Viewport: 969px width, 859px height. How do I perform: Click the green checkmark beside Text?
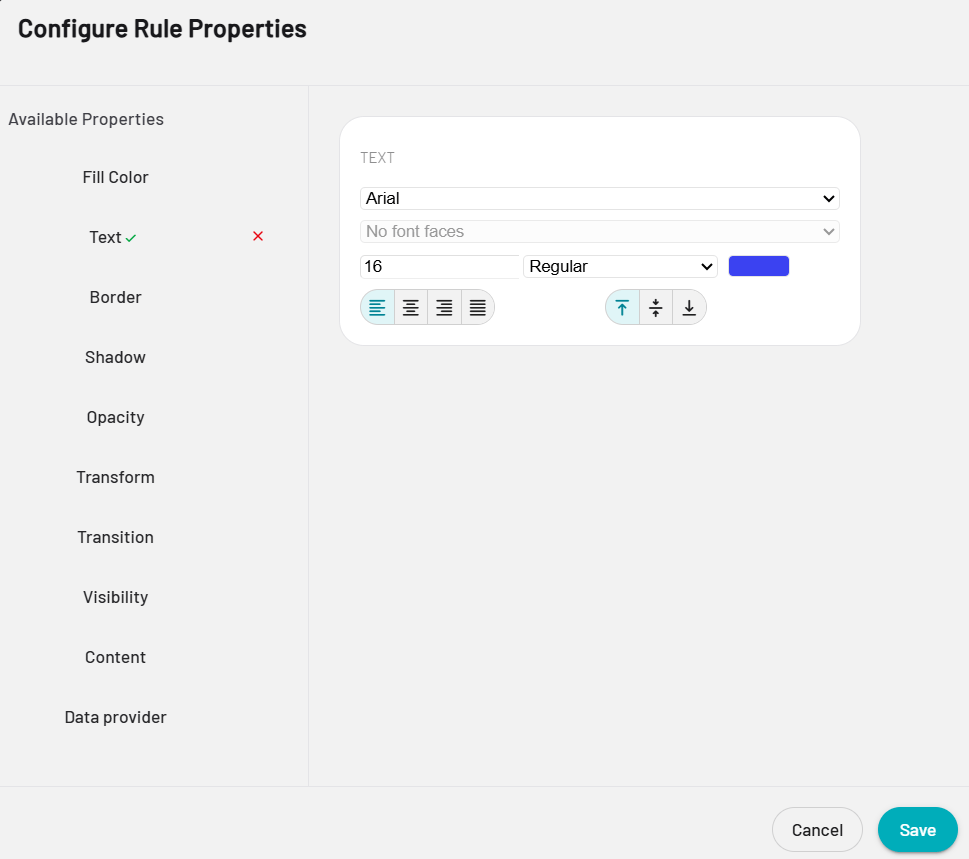[130, 238]
